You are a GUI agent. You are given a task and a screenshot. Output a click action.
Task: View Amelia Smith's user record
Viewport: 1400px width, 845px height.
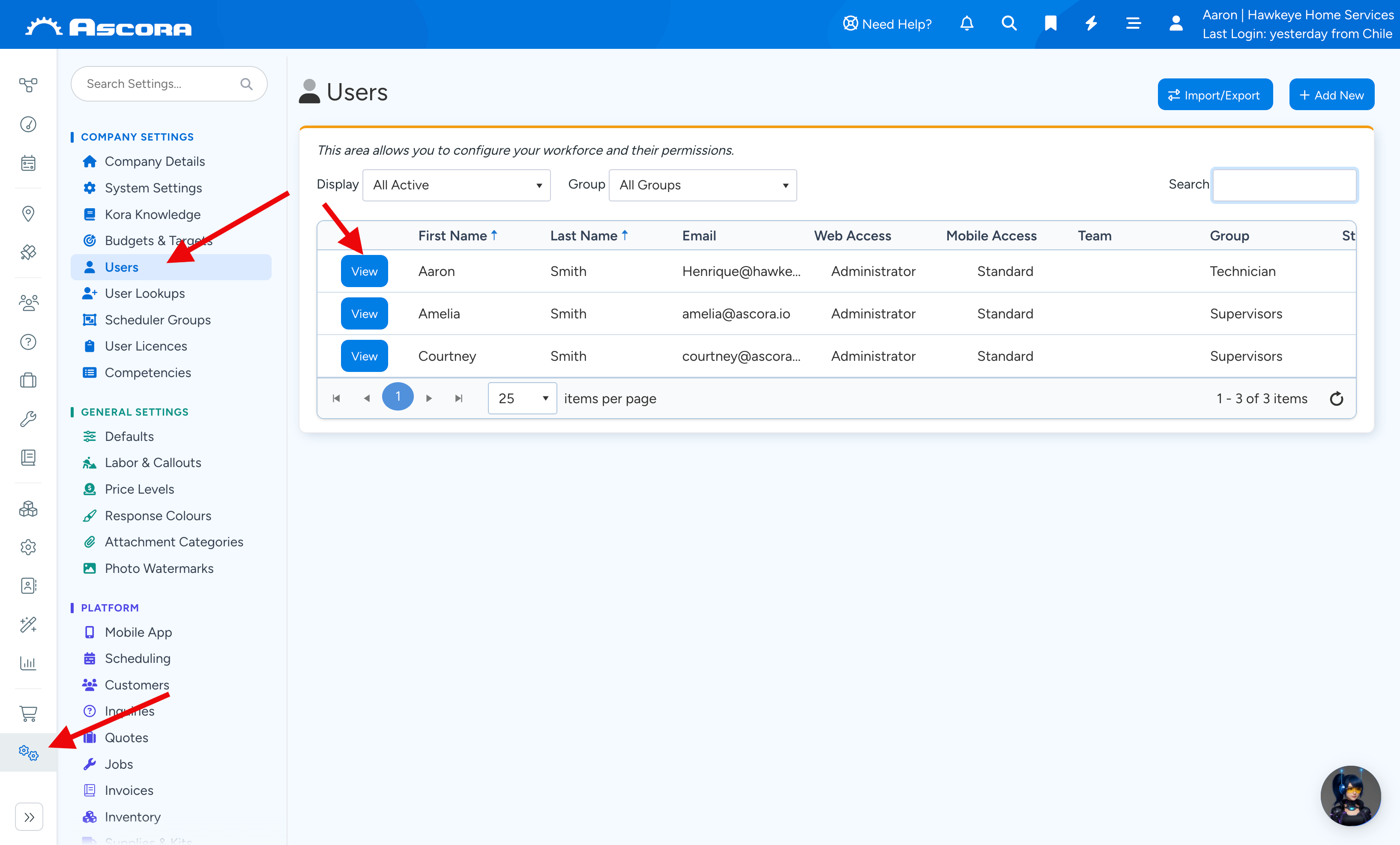click(364, 314)
